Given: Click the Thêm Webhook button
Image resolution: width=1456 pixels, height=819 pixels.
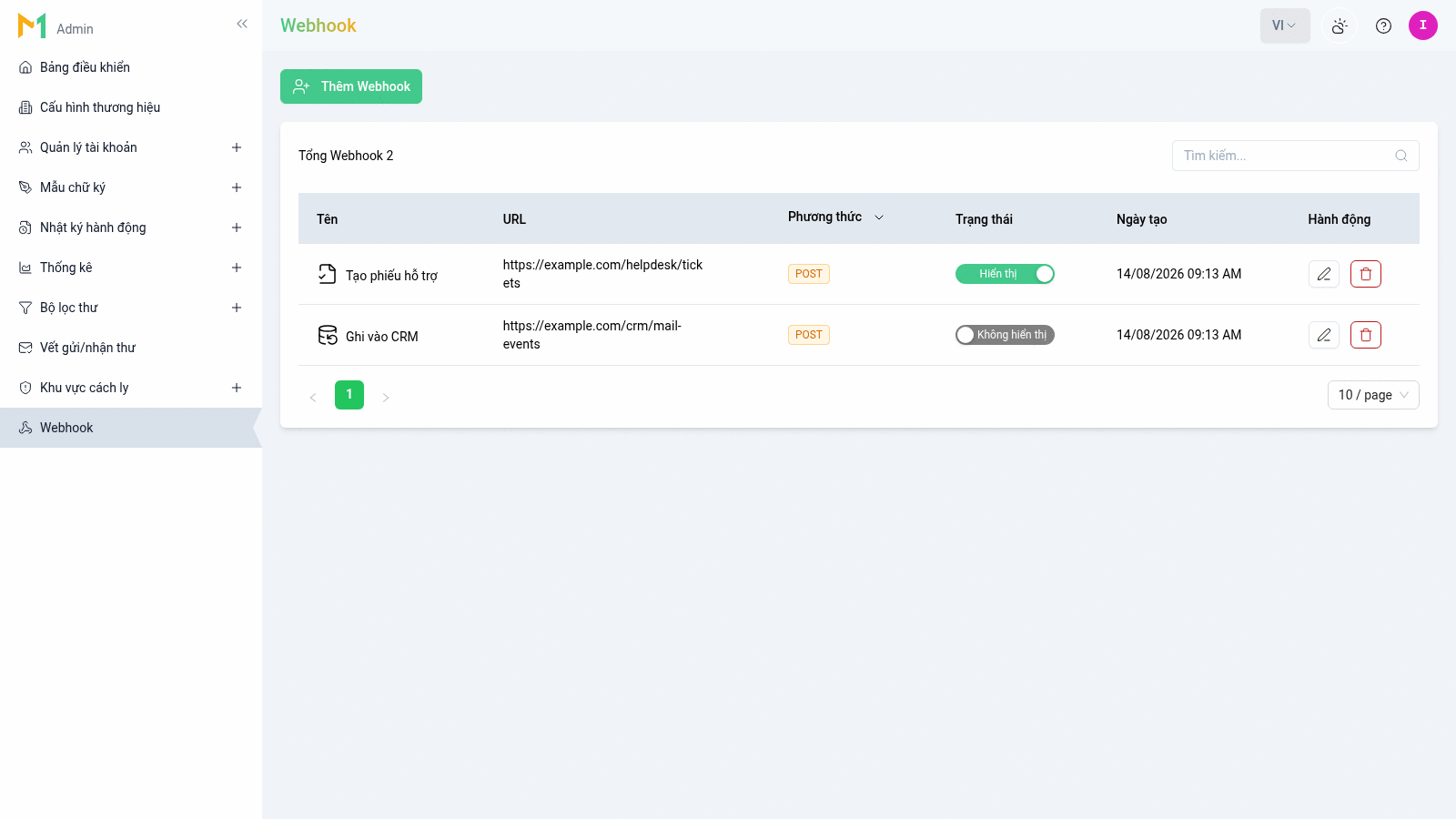Looking at the screenshot, I should pyautogui.click(x=351, y=86).
